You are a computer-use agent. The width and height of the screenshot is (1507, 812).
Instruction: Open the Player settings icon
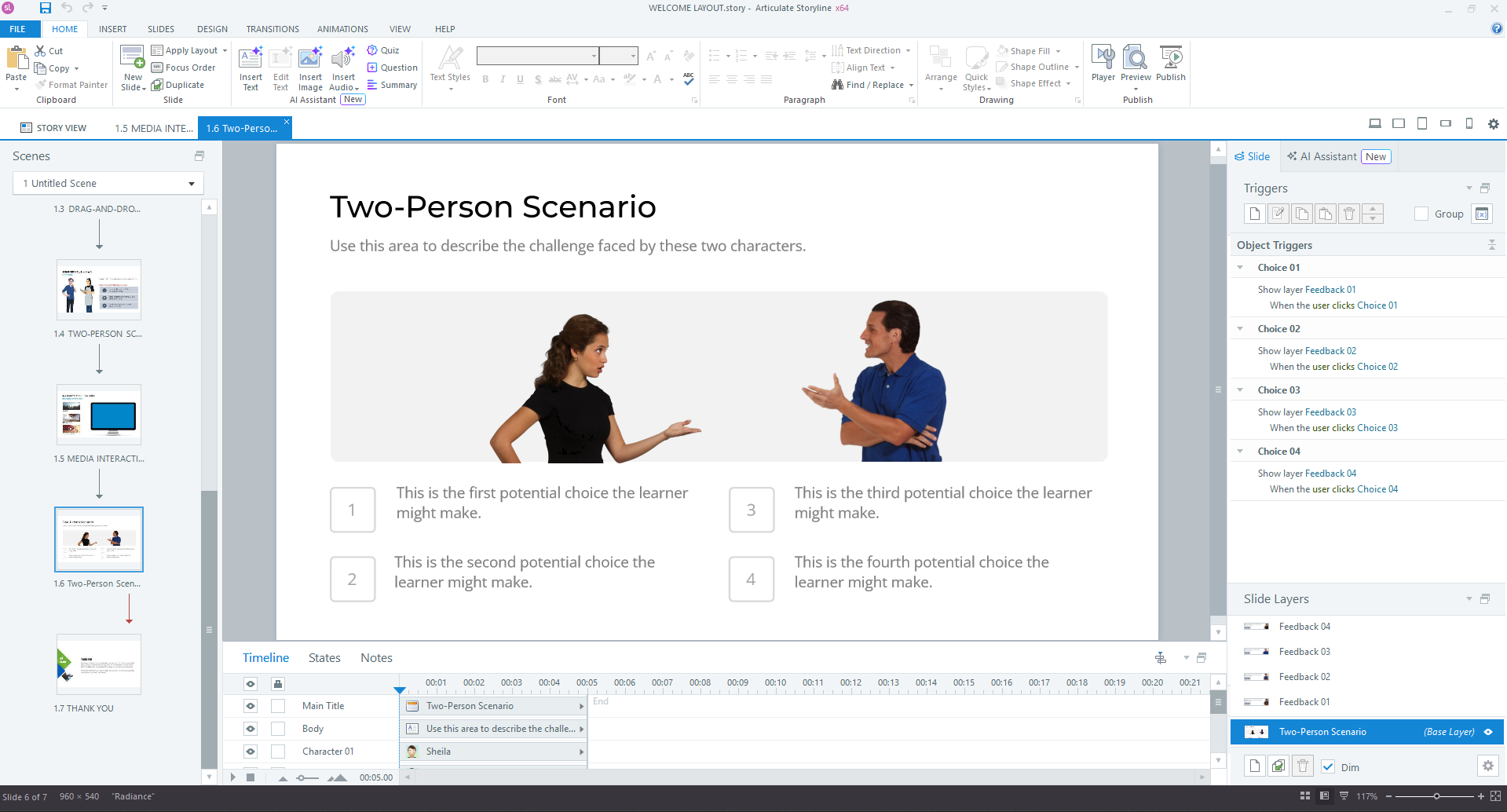tap(1103, 59)
